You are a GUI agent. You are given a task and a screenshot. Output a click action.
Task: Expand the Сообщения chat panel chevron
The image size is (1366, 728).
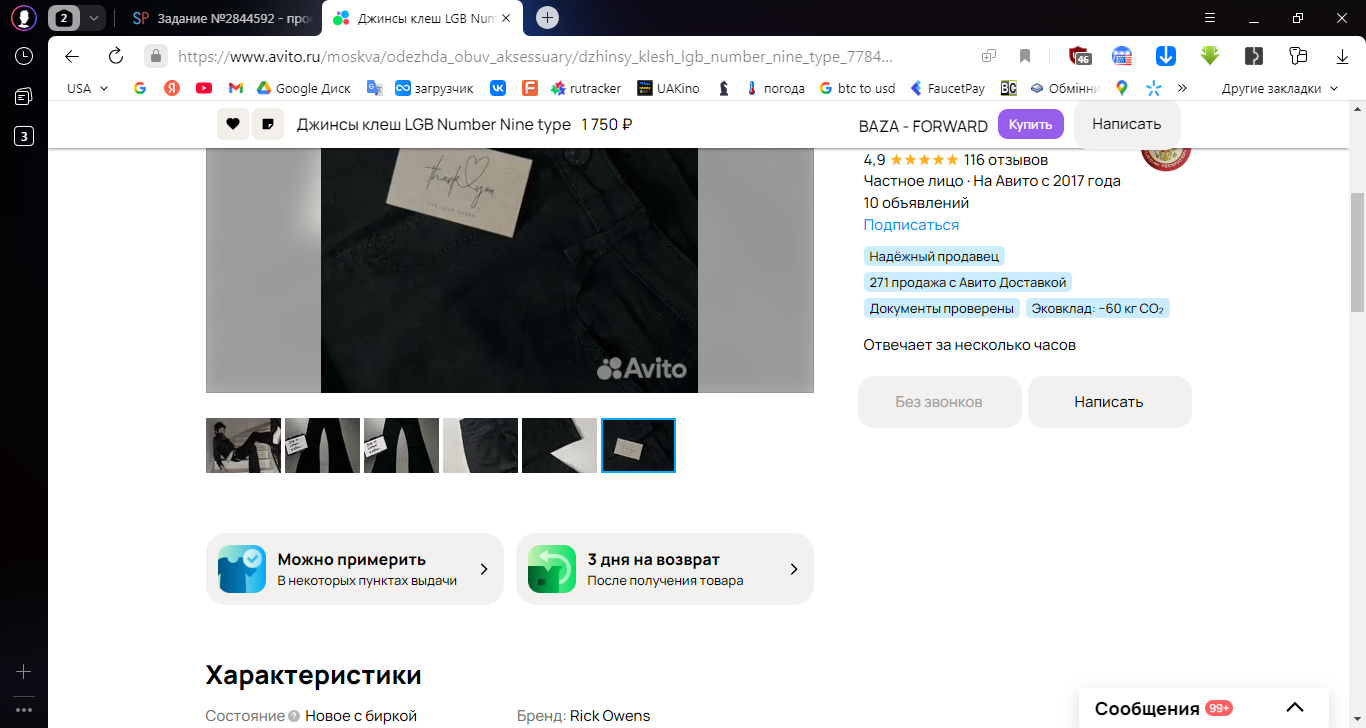coord(1295,708)
